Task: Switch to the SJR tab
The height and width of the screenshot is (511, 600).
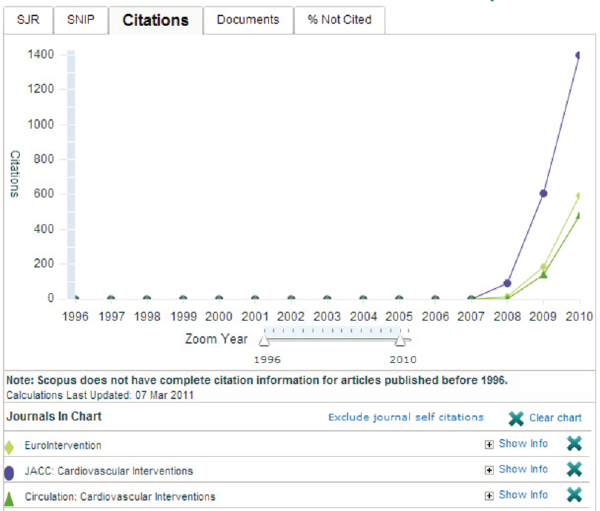Action: (x=28, y=20)
